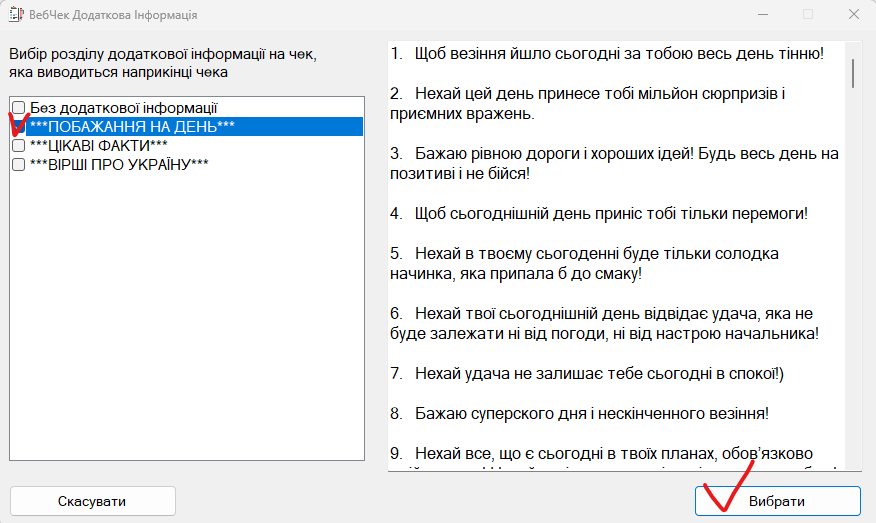Confirm with the Вибрати button
Image resolution: width=876 pixels, height=523 pixels.
777,501
